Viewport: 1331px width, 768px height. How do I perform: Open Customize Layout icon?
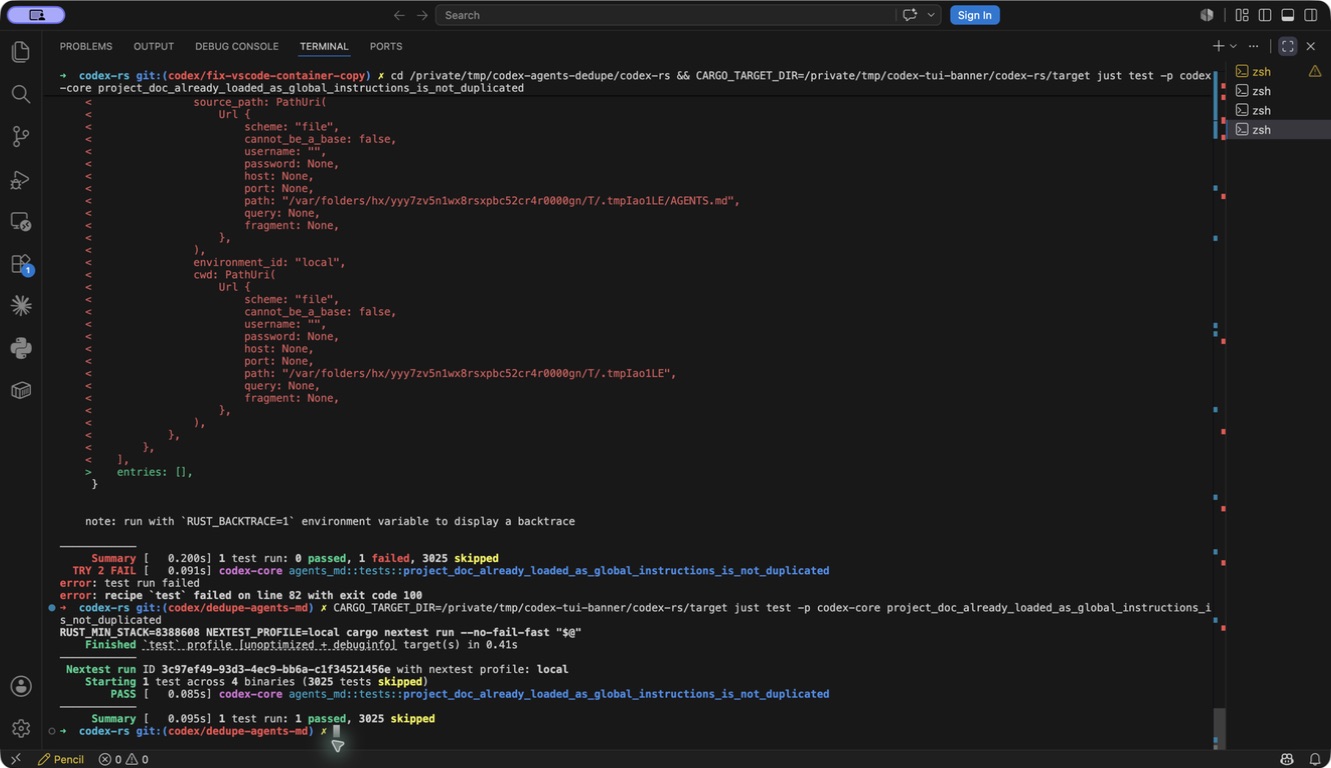click(1242, 15)
